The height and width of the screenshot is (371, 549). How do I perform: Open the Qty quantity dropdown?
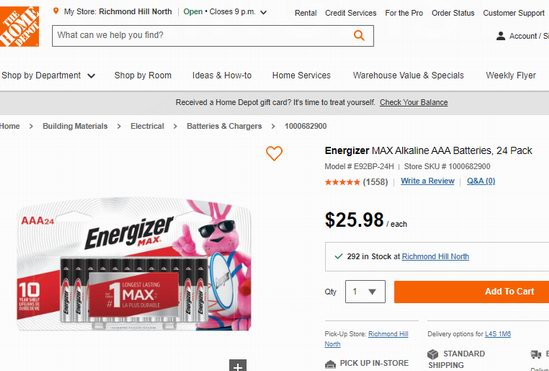pyautogui.click(x=365, y=292)
